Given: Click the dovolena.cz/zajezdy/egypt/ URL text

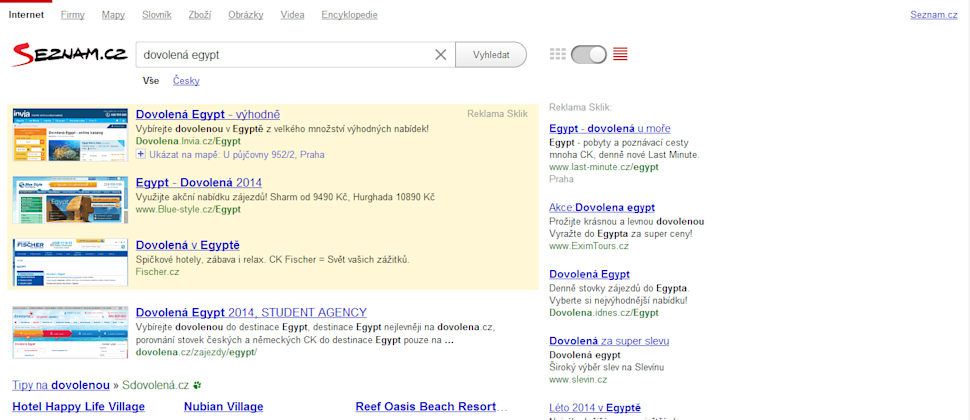Looking at the screenshot, I should 196,353.
